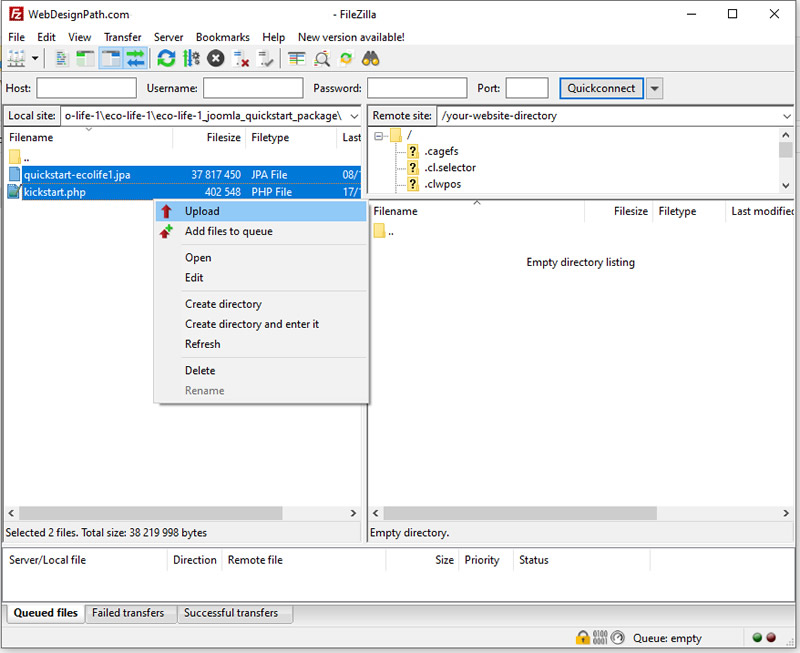800x653 pixels.
Task: Open the Server menu
Action: [x=168, y=37]
